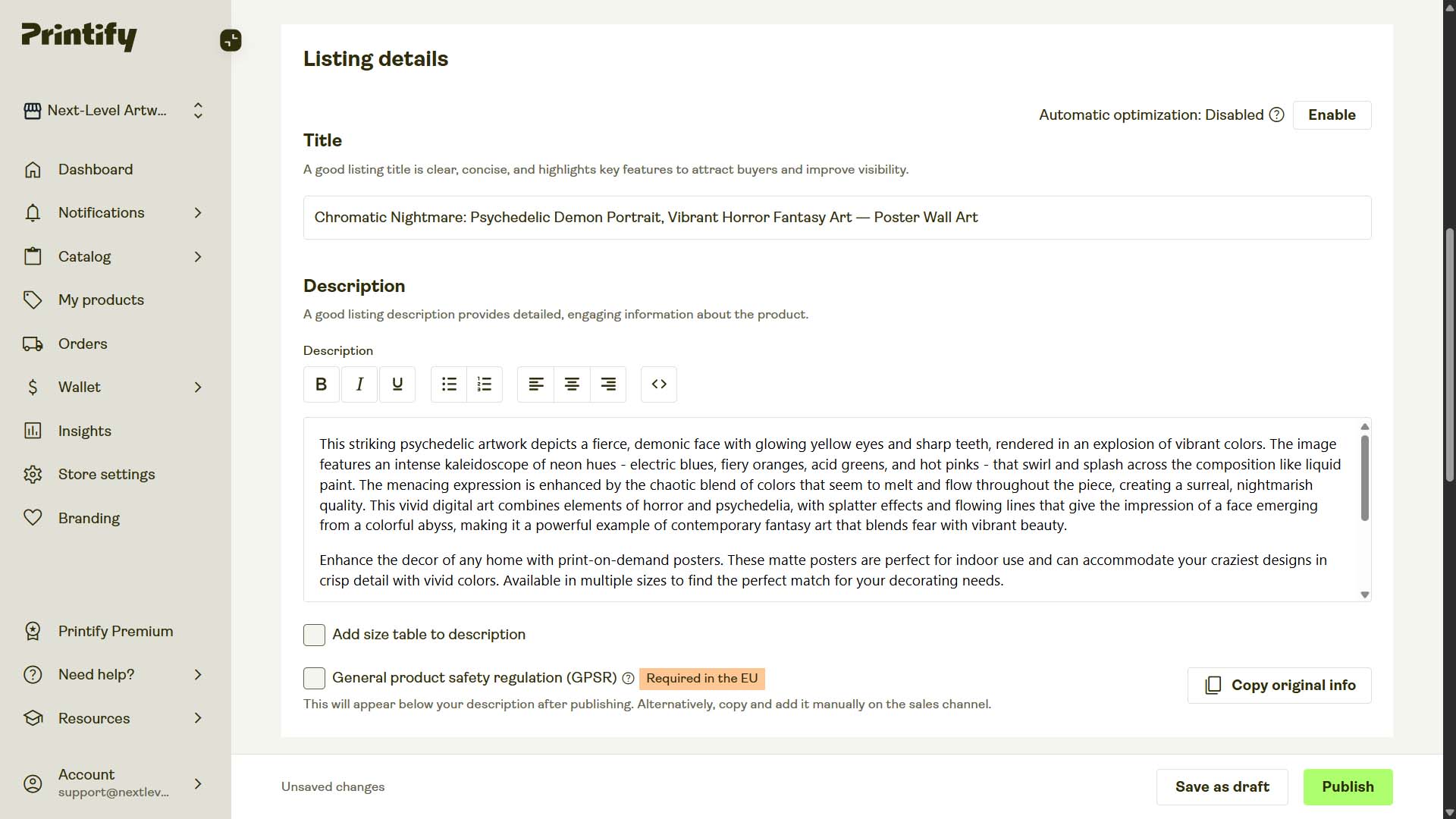
Task: Center align the description text
Action: pos(572,384)
